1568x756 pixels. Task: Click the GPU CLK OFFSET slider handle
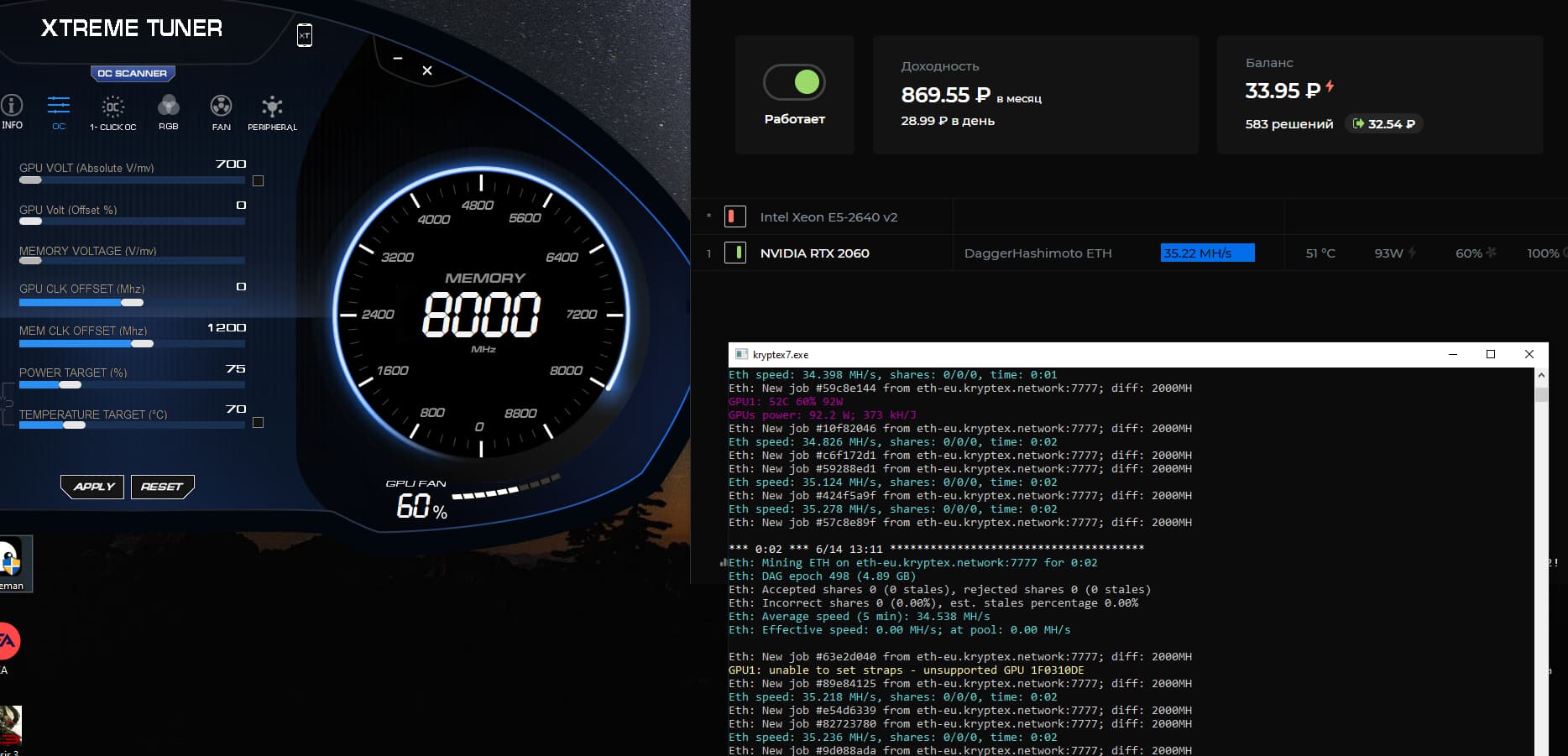click(x=132, y=302)
